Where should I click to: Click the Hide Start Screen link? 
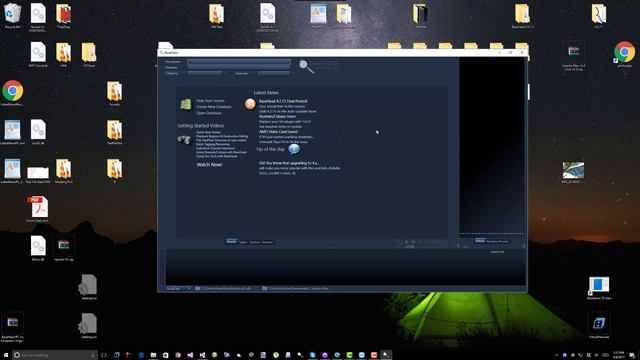210,101
